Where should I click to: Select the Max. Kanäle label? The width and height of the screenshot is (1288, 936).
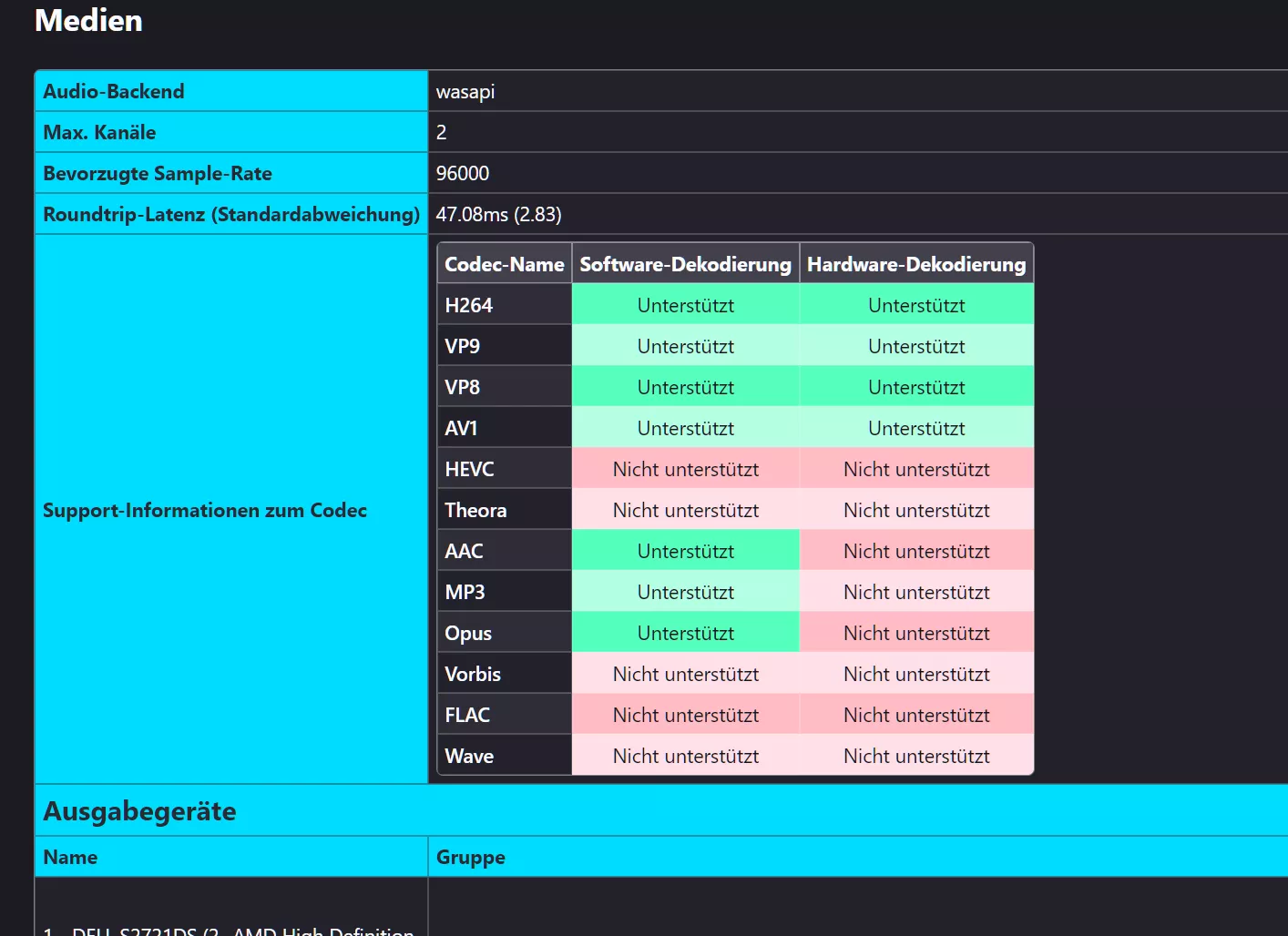(99, 132)
